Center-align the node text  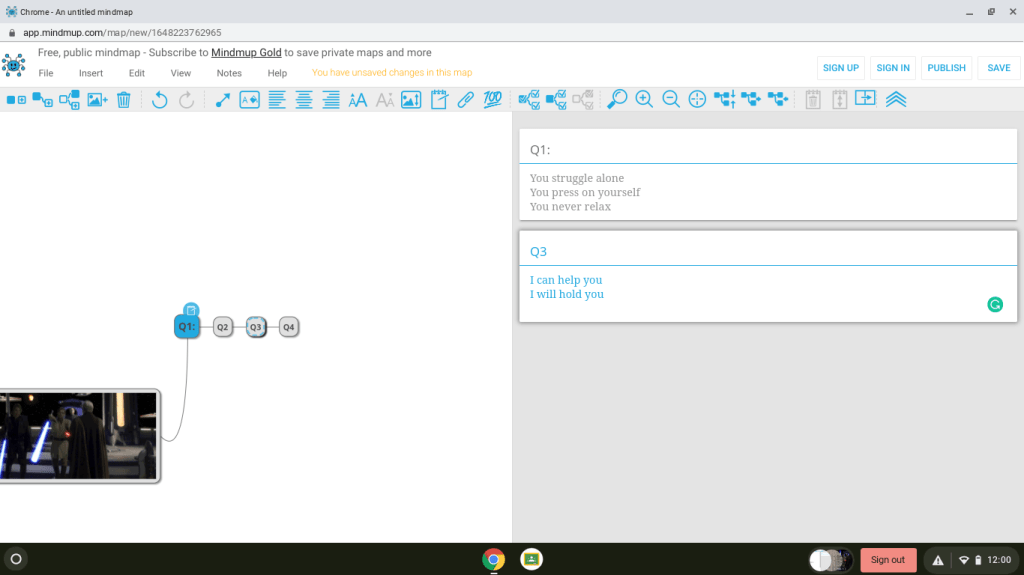point(304,100)
